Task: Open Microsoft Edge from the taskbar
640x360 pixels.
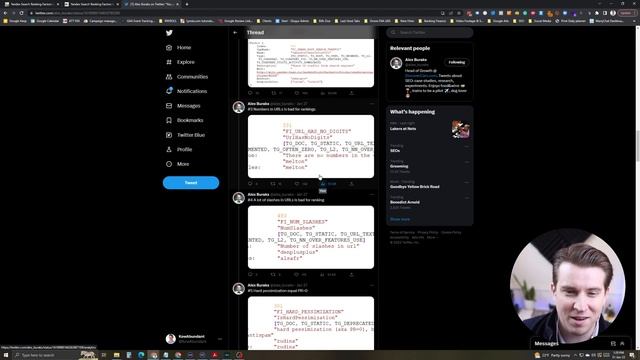Action: (141, 355)
